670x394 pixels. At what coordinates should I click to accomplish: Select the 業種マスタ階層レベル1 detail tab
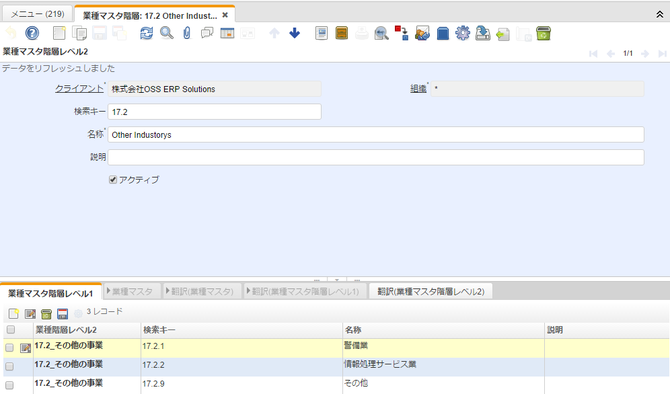(x=50, y=293)
